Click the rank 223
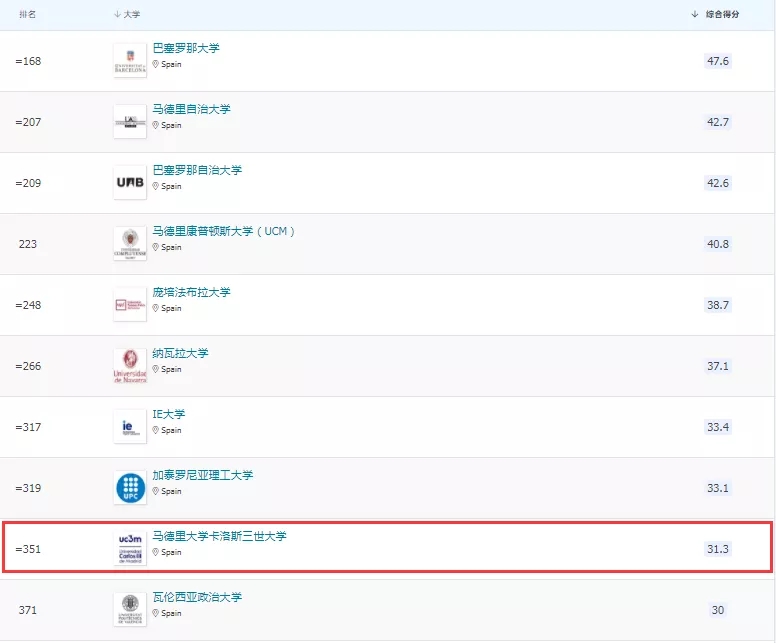This screenshot has width=776, height=643. click(x=28, y=244)
